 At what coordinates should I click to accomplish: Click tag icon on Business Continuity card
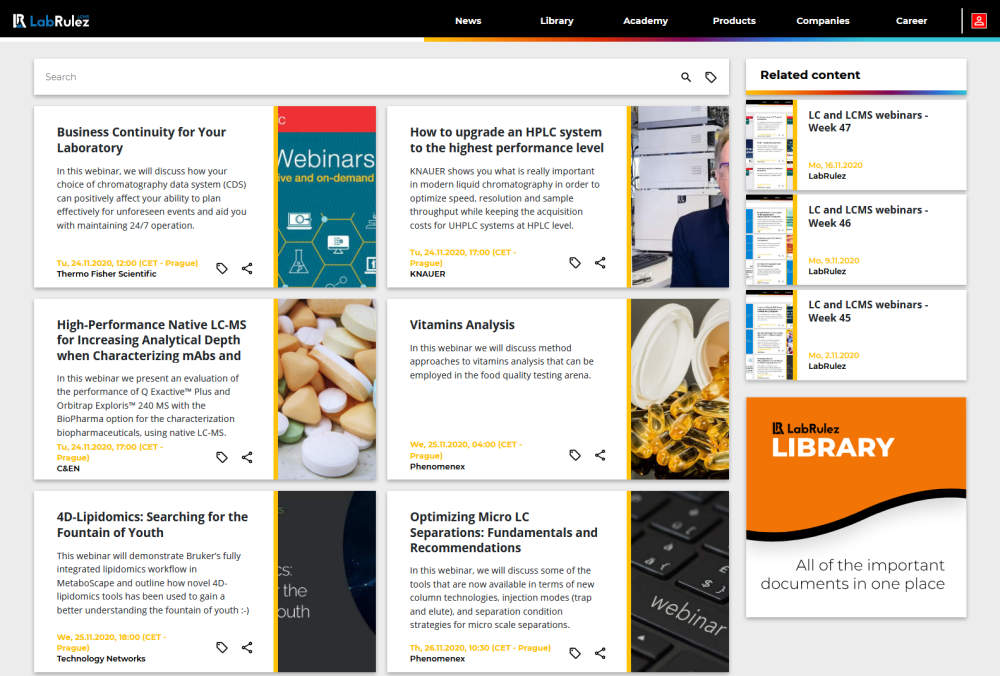pos(222,268)
